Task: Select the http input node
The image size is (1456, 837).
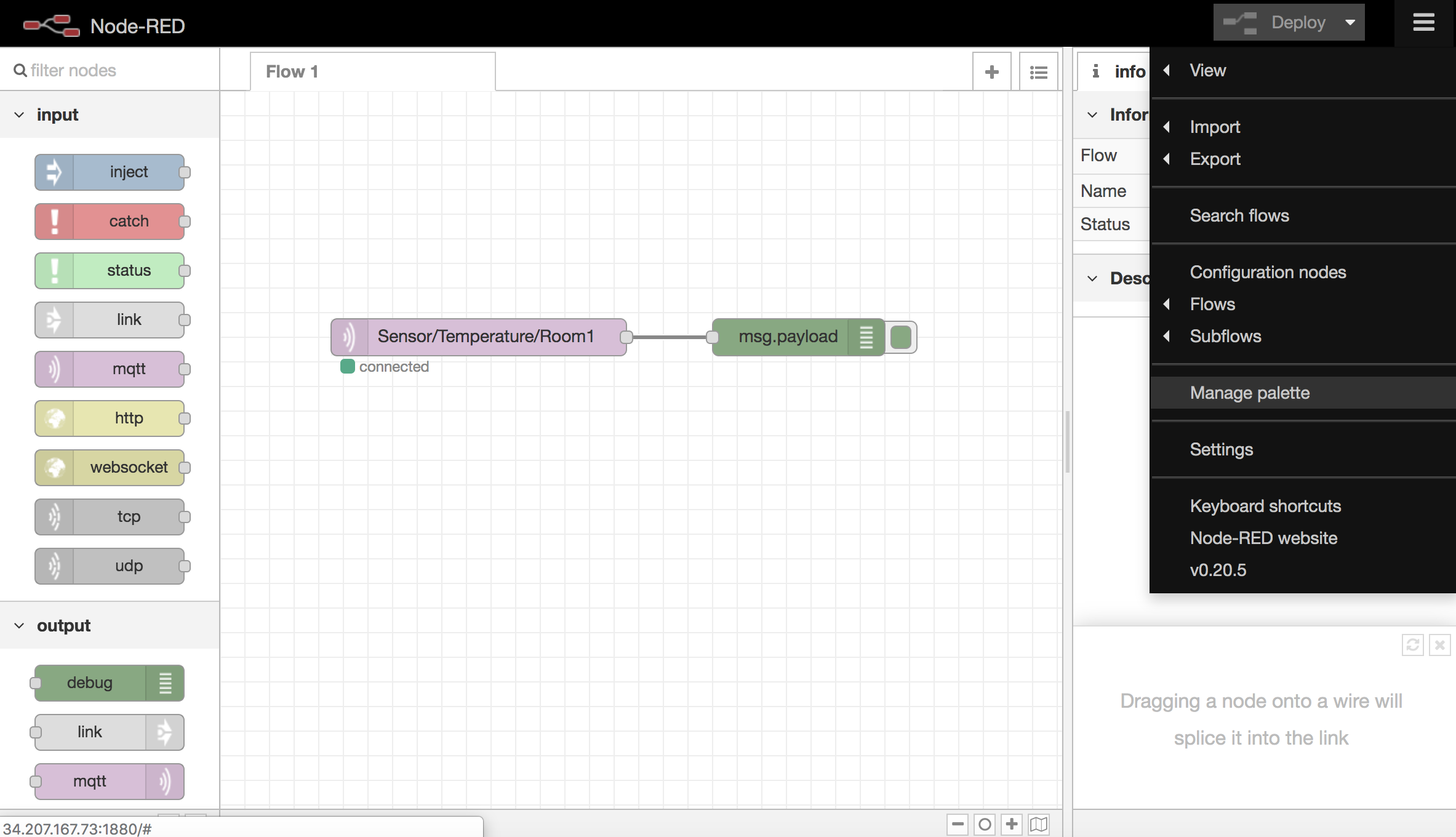Action: click(x=110, y=418)
